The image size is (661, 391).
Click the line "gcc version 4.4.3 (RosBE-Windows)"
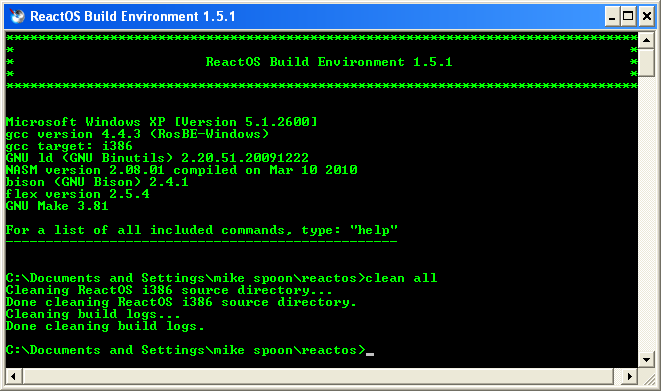tap(137, 134)
